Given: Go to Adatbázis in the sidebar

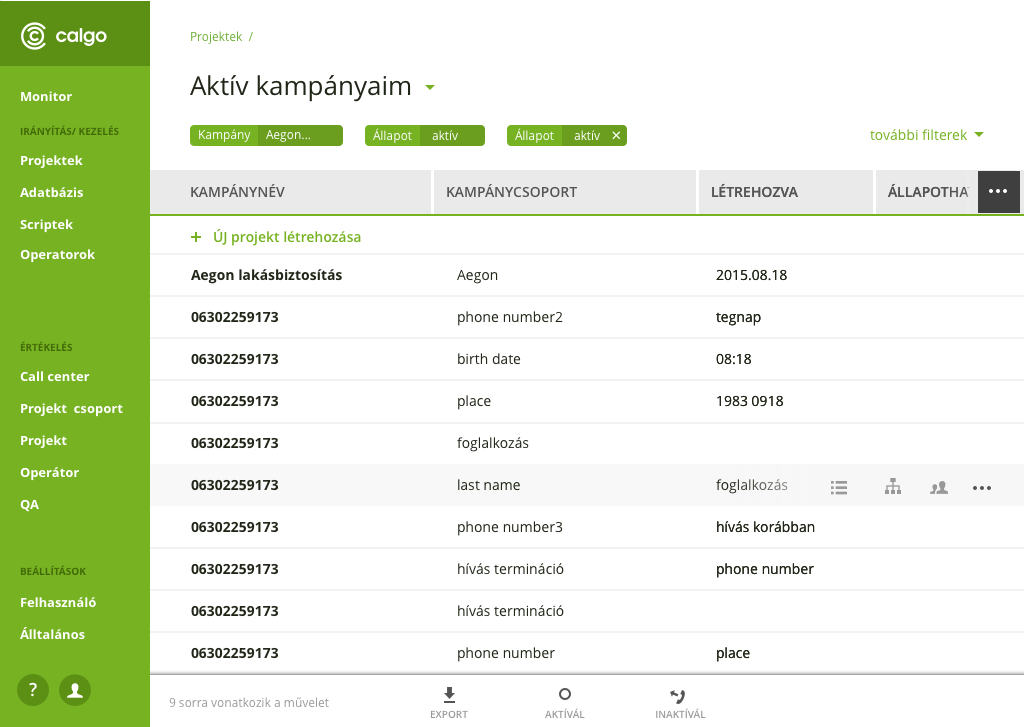Looking at the screenshot, I should pyautogui.click(x=52, y=192).
